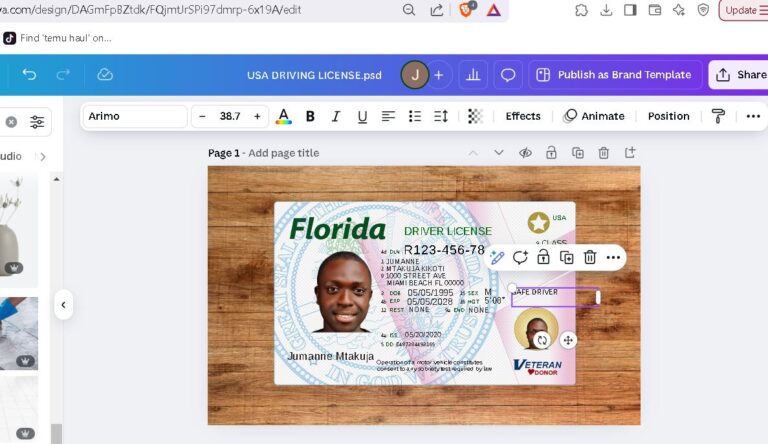768x444 pixels.
Task: Toggle underline formatting
Action: 362,117
